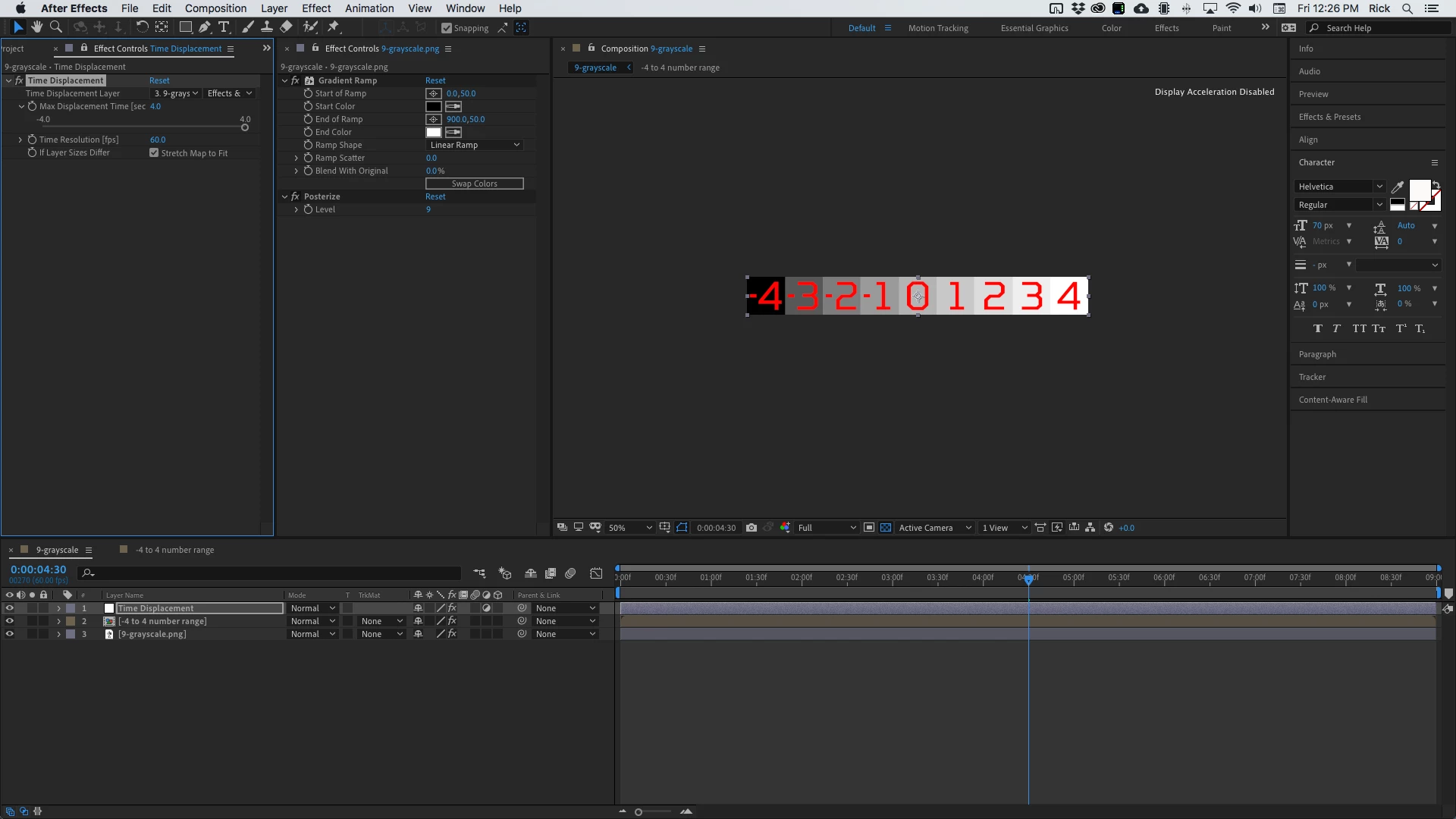Switch to the Motion Tracking workspace
Screen dimensions: 1456x819
point(938,28)
